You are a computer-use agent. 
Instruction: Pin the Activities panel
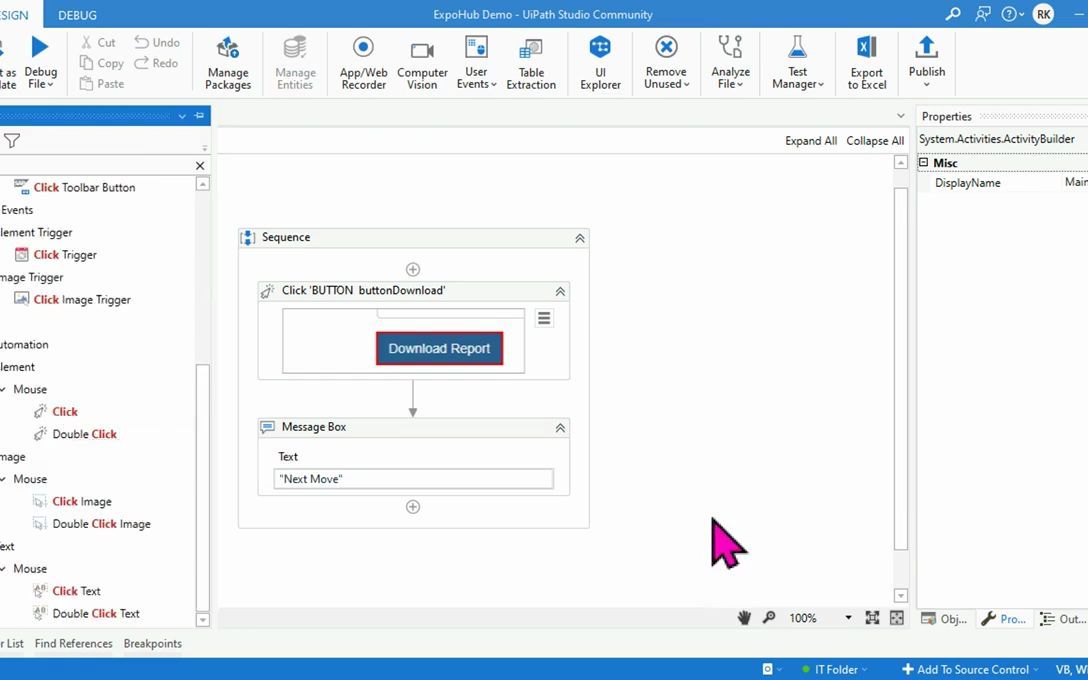pyautogui.click(x=199, y=116)
